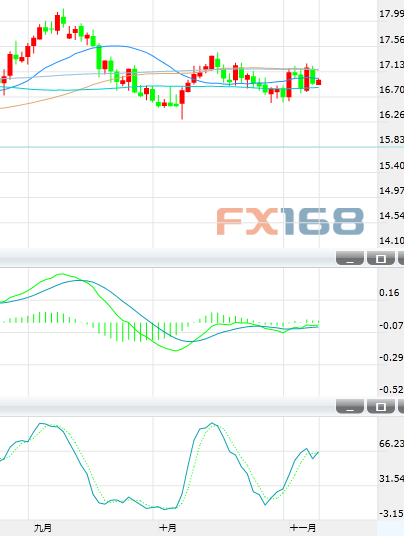Select the 九月 label on time axis
Image resolution: width=404 pixels, height=538 pixels.
[43, 528]
